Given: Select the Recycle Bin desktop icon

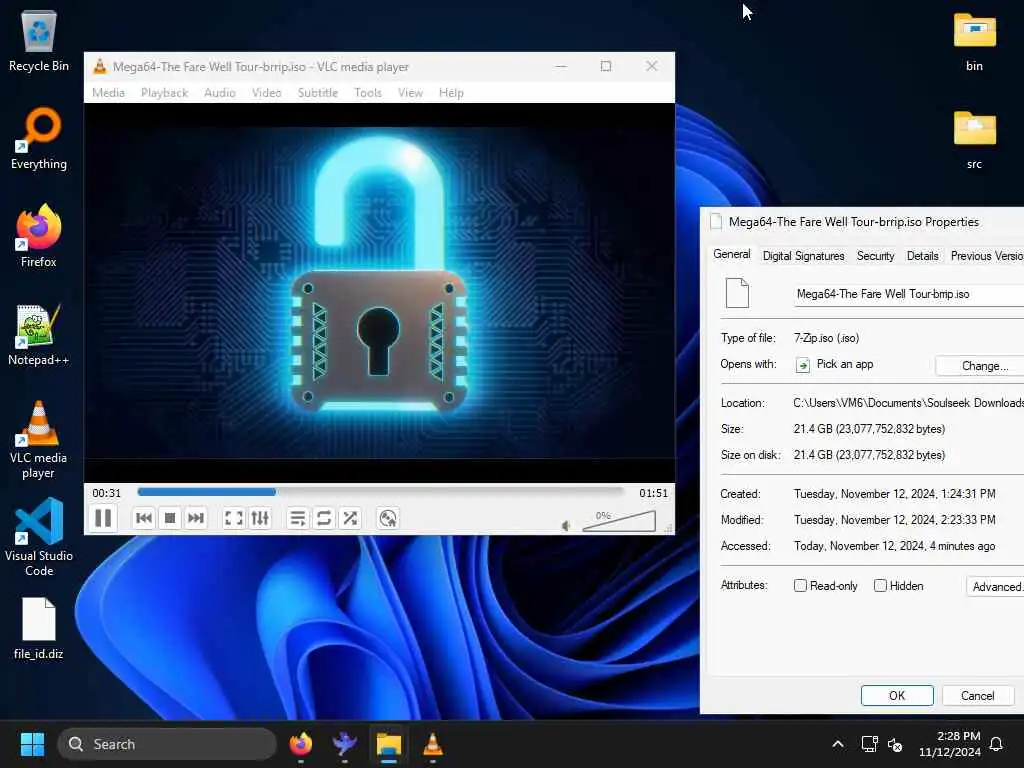Looking at the screenshot, I should point(39,40).
